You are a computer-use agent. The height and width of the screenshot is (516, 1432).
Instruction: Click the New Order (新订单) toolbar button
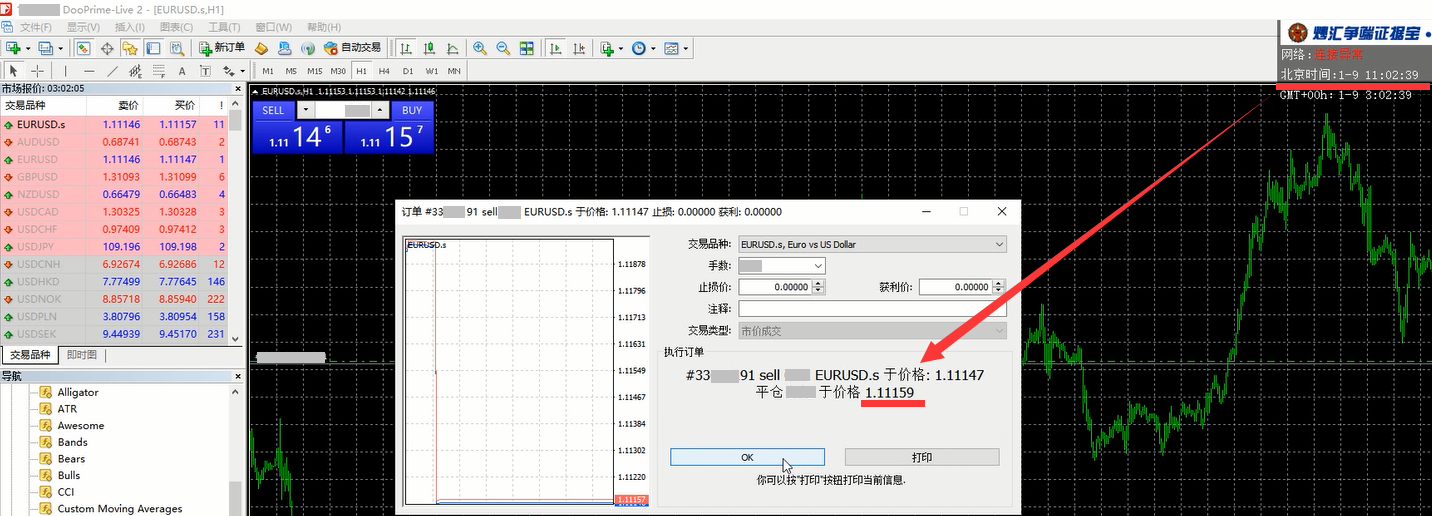(x=221, y=47)
